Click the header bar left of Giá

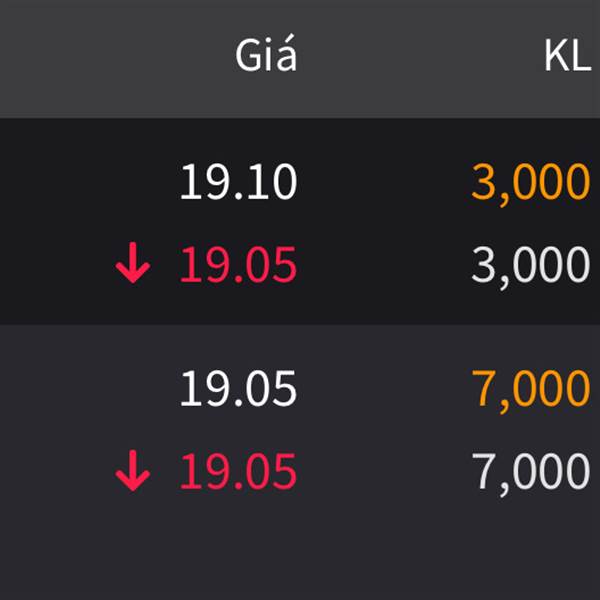(x=115, y=57)
